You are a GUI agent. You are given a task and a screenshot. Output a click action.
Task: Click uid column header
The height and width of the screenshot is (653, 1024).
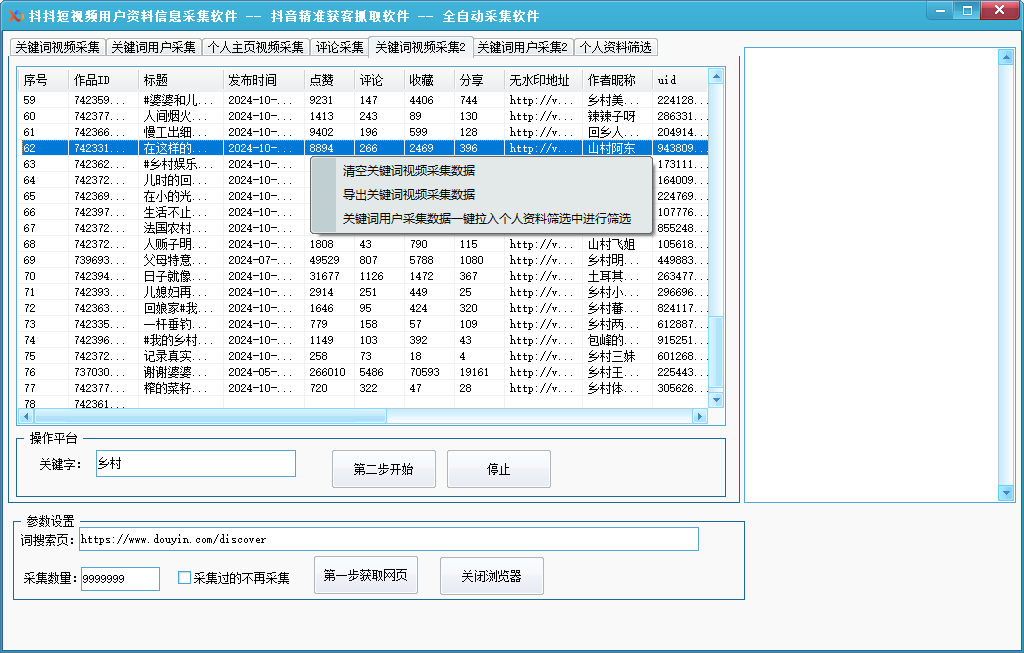[x=680, y=80]
